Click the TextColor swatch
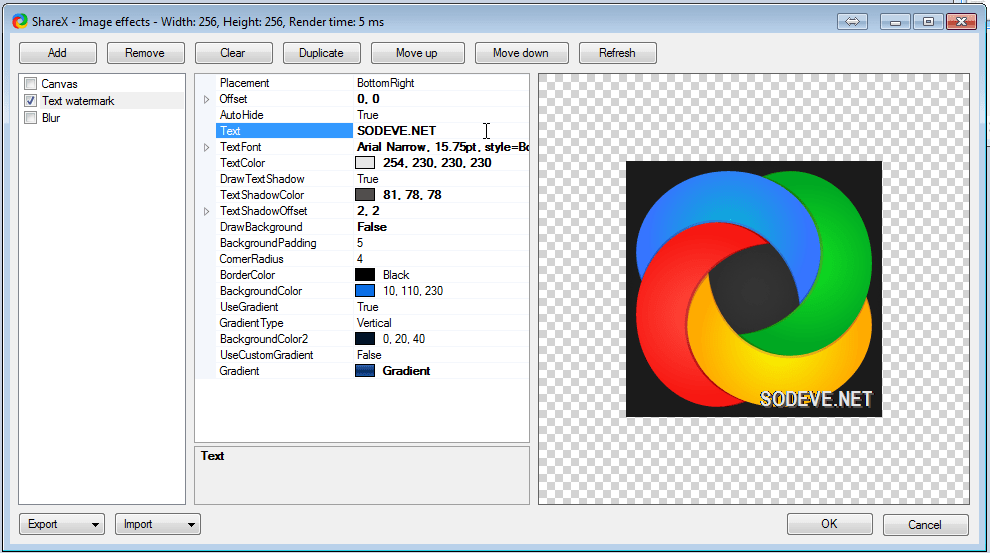Viewport: 990px width, 553px height. [x=365, y=163]
